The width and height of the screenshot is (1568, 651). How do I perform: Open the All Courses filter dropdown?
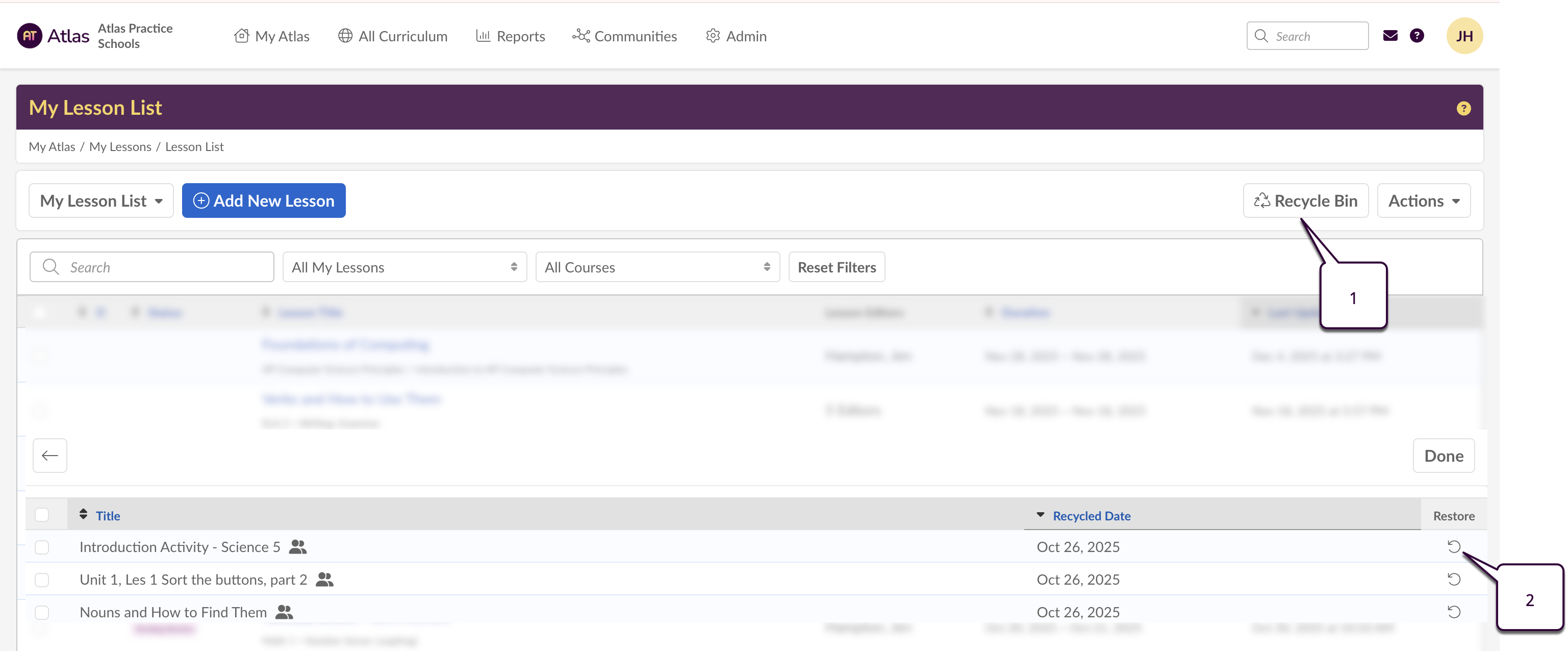657,267
